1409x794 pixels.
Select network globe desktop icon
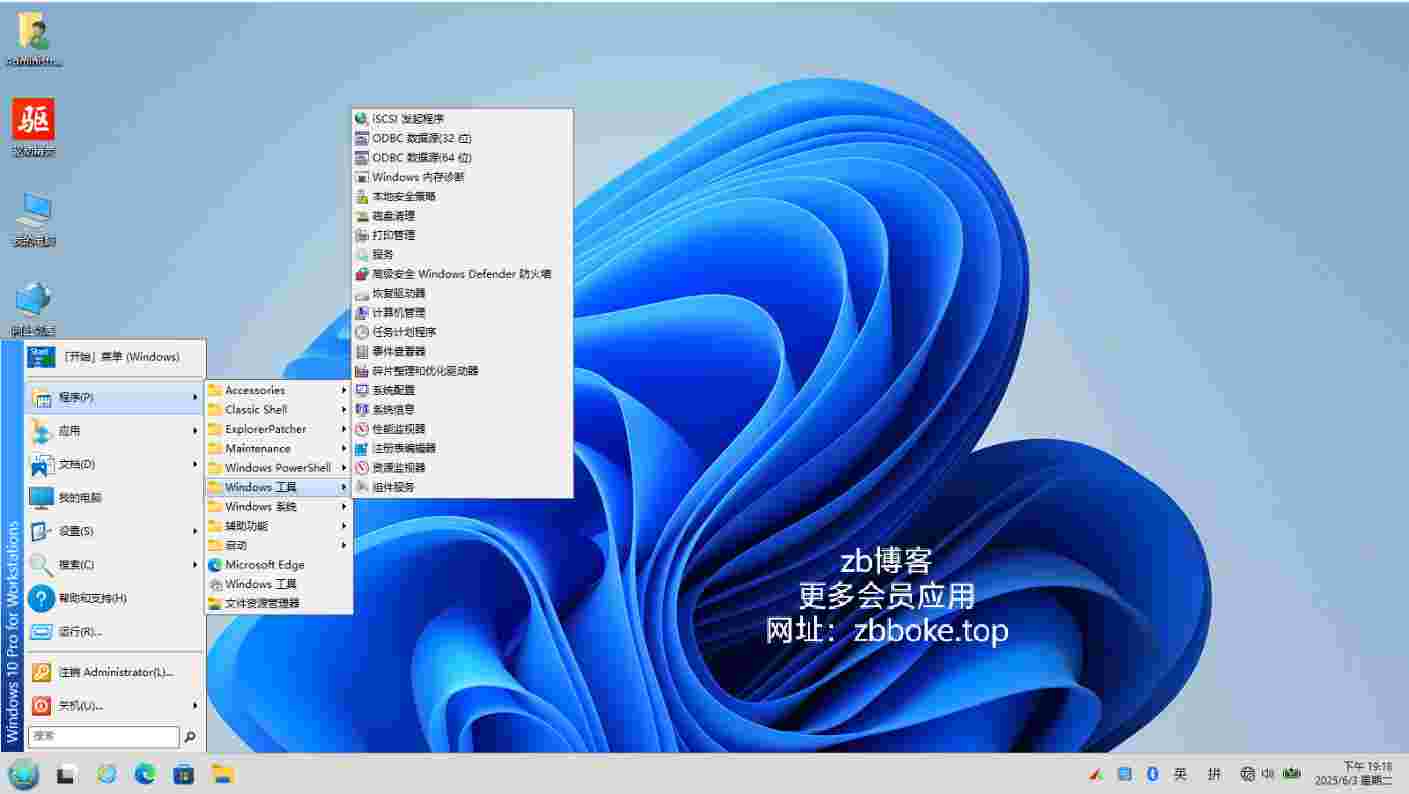pos(33,308)
